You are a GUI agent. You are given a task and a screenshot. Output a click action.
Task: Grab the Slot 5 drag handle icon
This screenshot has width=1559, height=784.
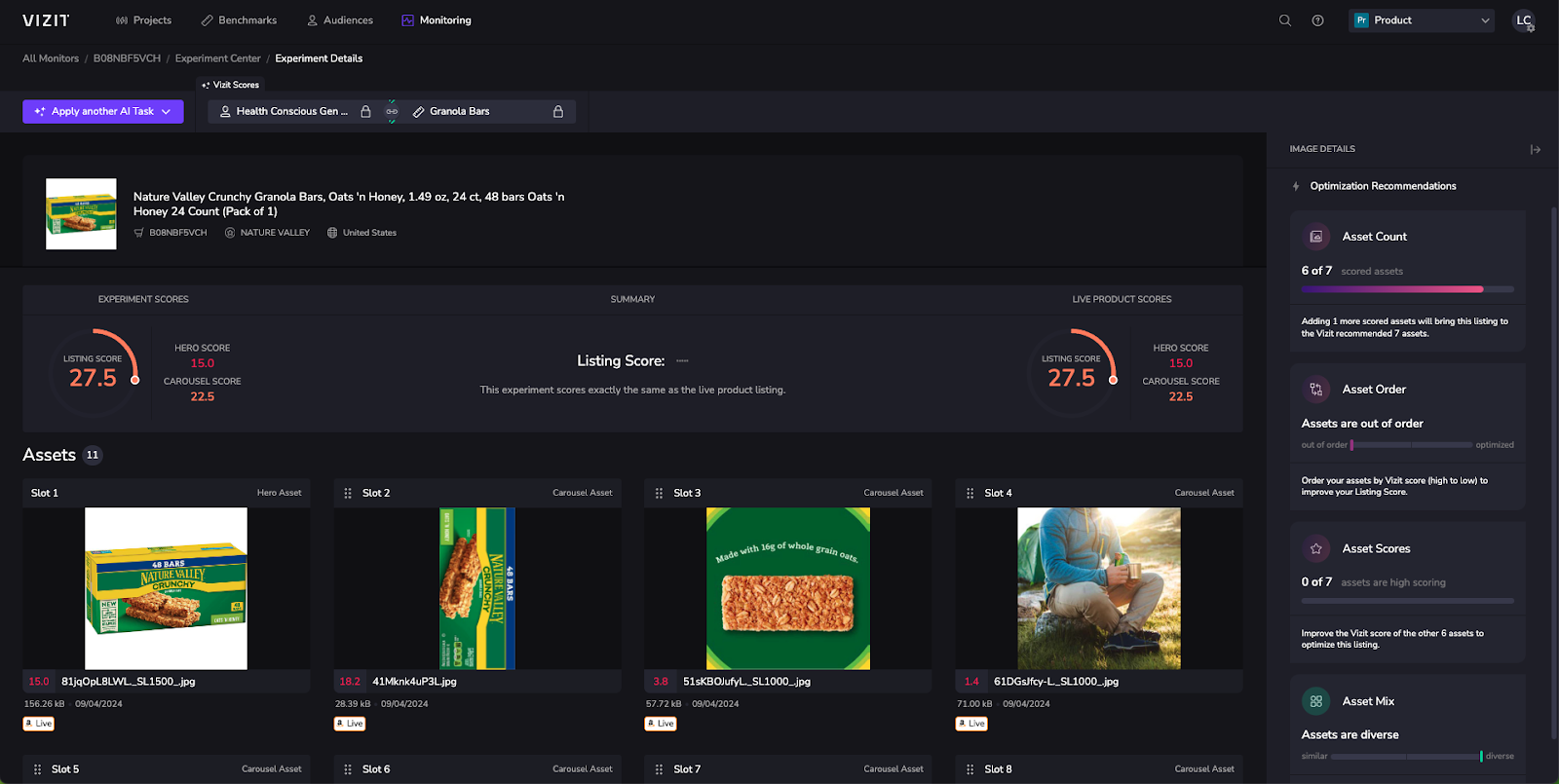tap(37, 769)
